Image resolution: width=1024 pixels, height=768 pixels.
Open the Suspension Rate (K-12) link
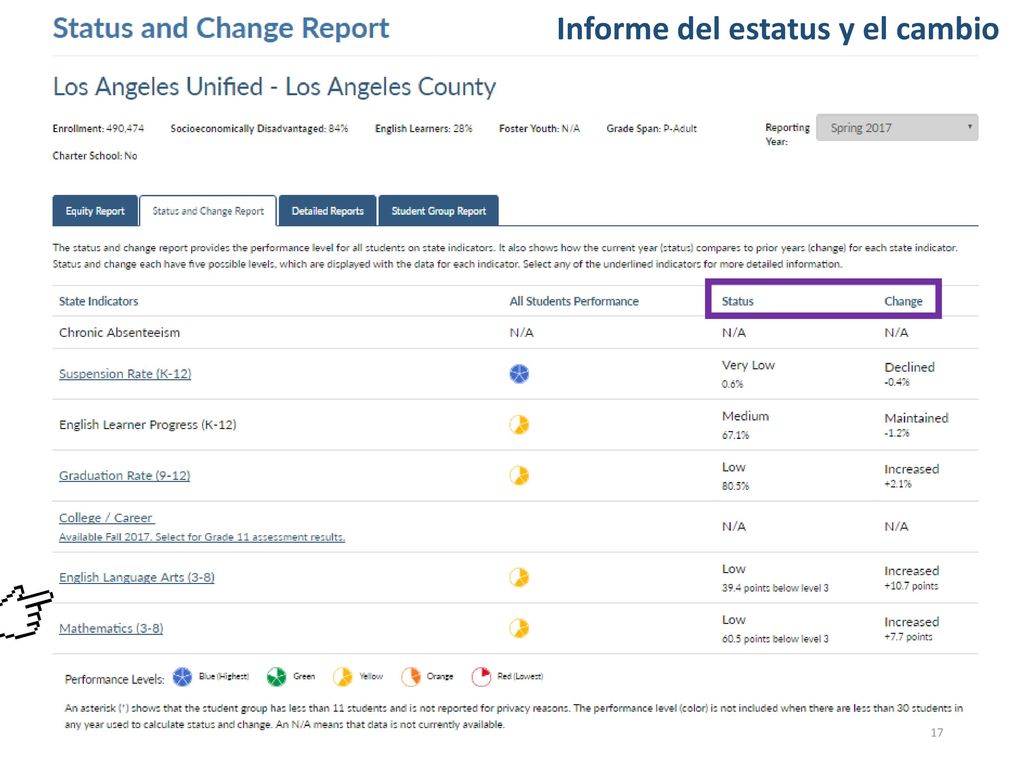(125, 374)
